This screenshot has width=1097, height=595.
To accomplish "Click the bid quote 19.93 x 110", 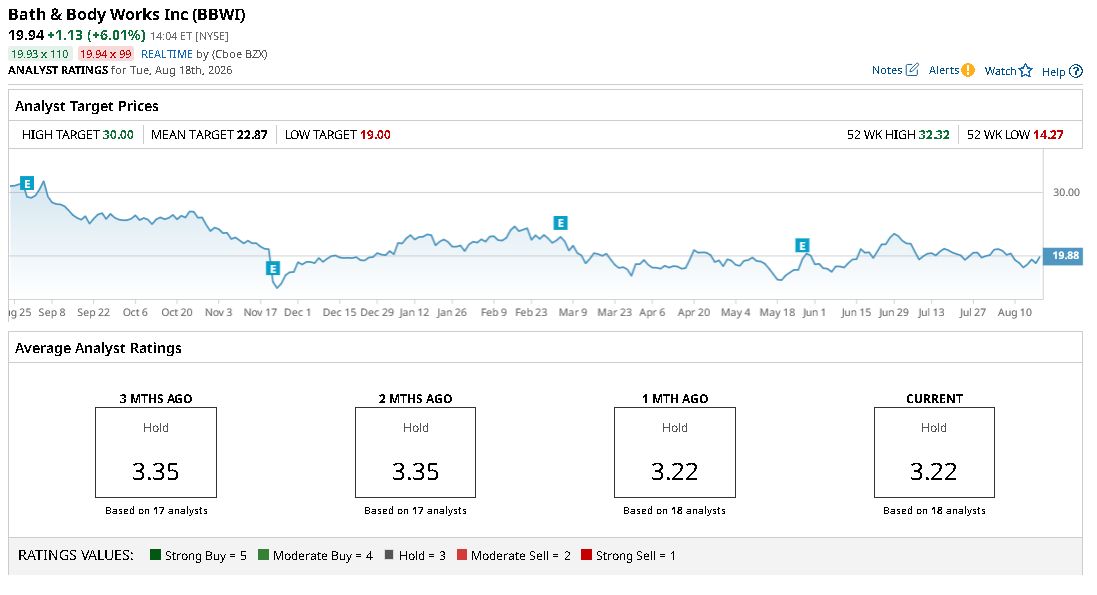I will 40,54.
